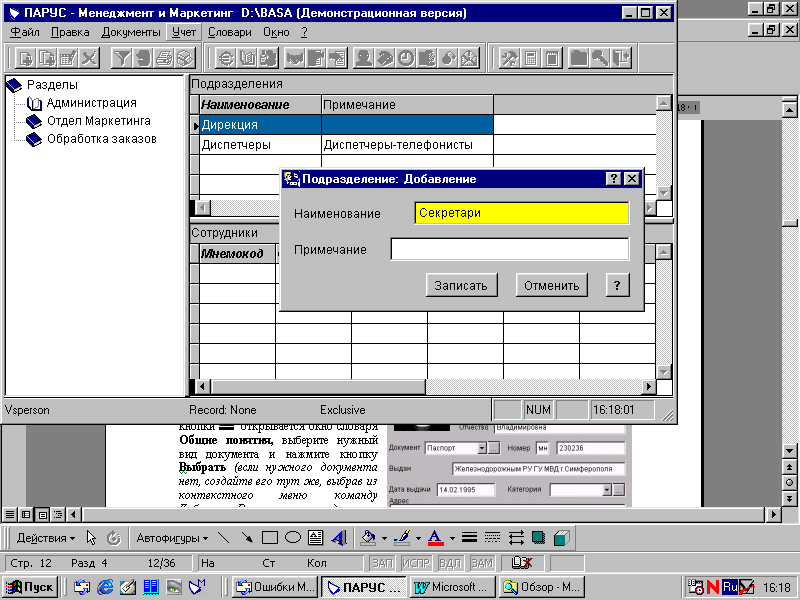Open the fill color dropdown arrow

point(384,538)
